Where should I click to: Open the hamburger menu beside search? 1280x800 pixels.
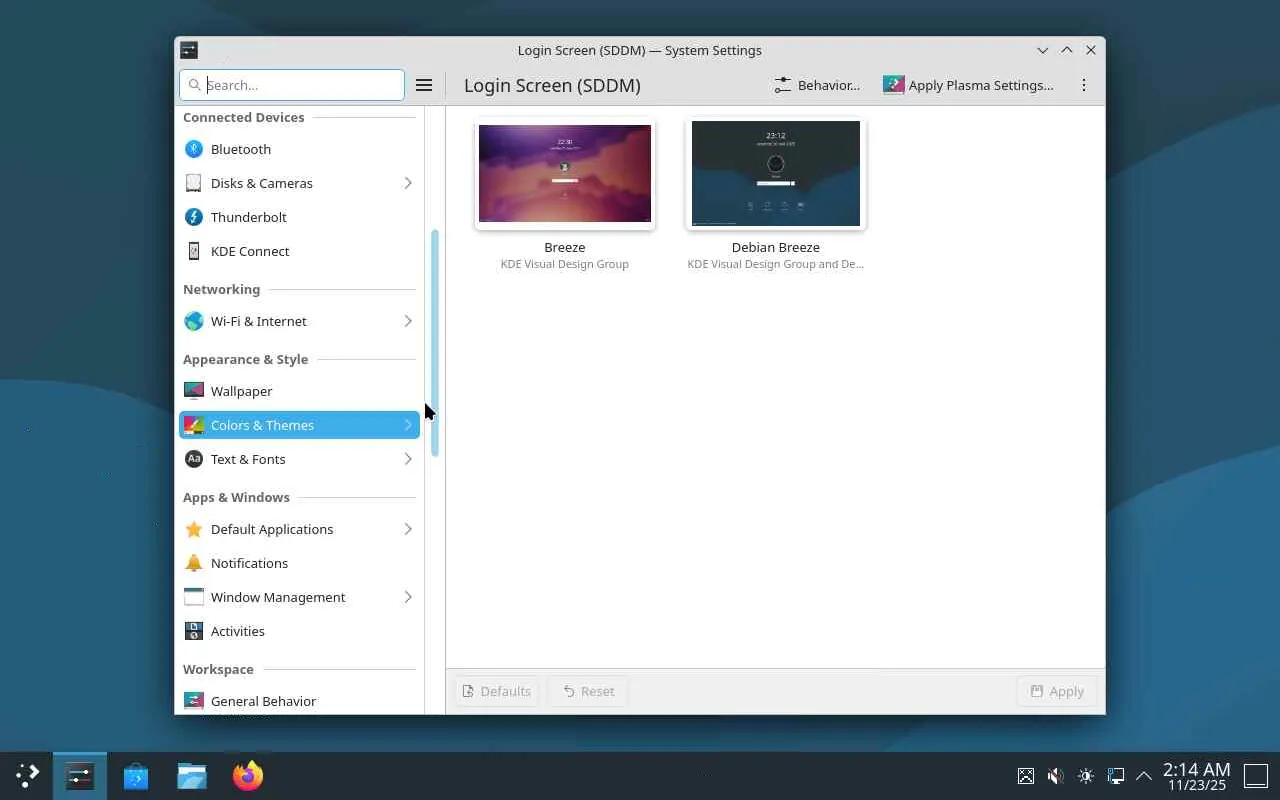click(424, 85)
